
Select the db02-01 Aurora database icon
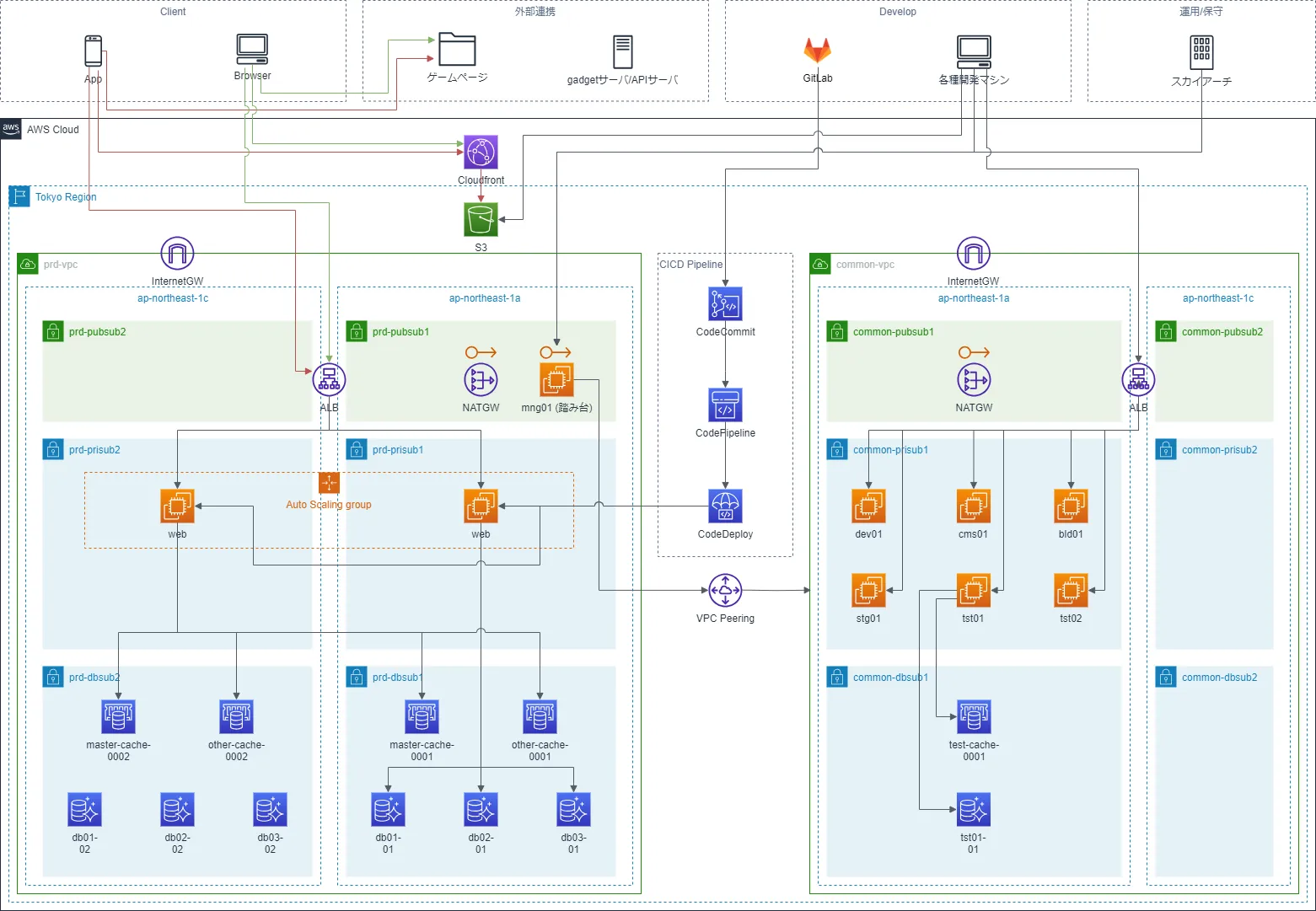point(481,810)
